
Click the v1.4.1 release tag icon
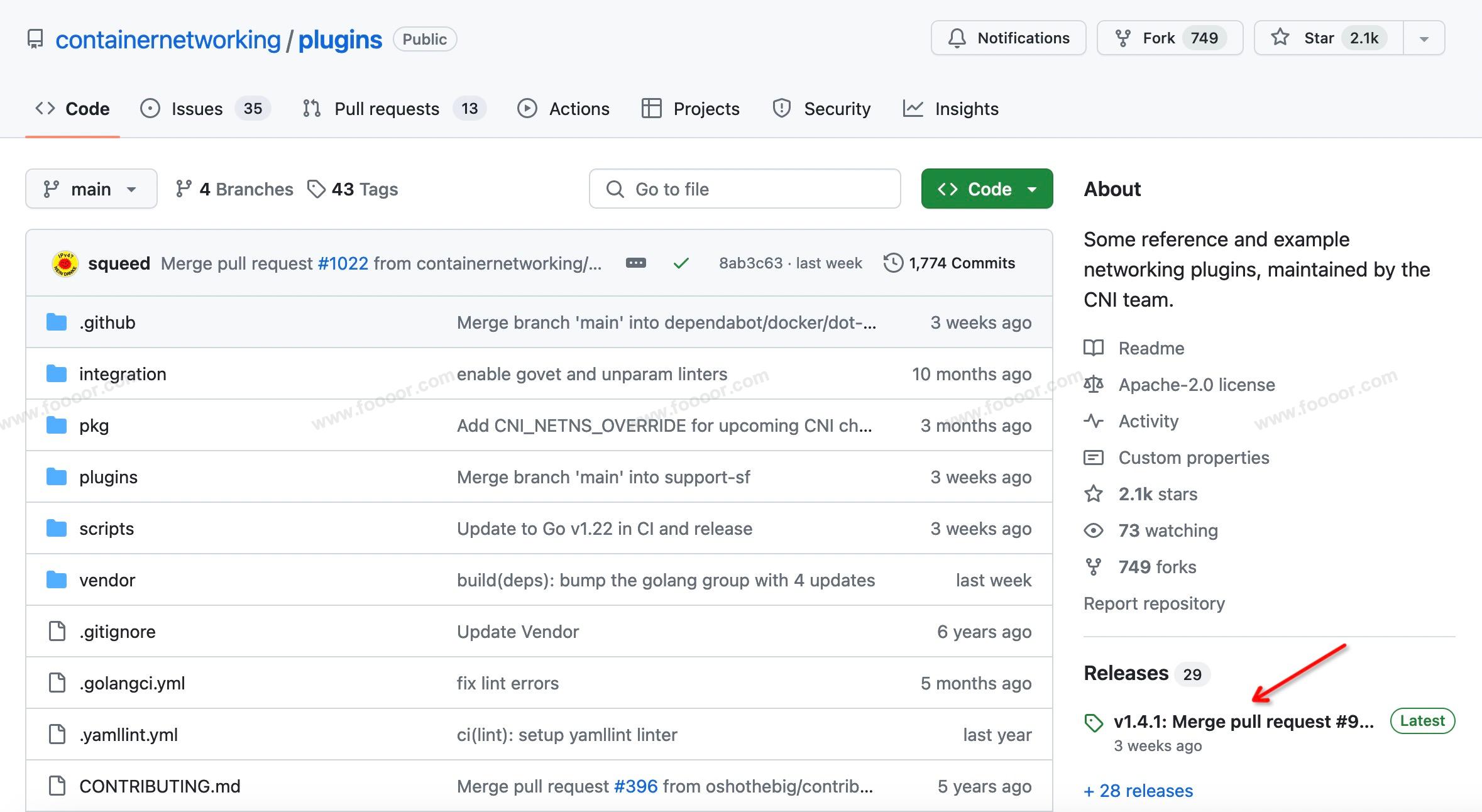click(1094, 722)
